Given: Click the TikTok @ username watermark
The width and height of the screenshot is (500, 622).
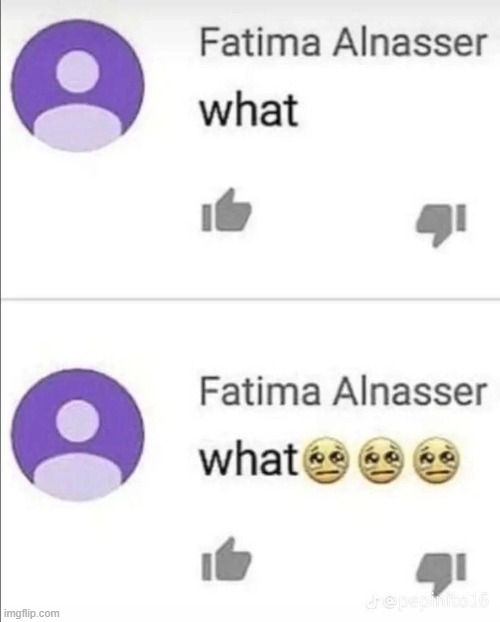Looking at the screenshot, I should pos(435,603).
